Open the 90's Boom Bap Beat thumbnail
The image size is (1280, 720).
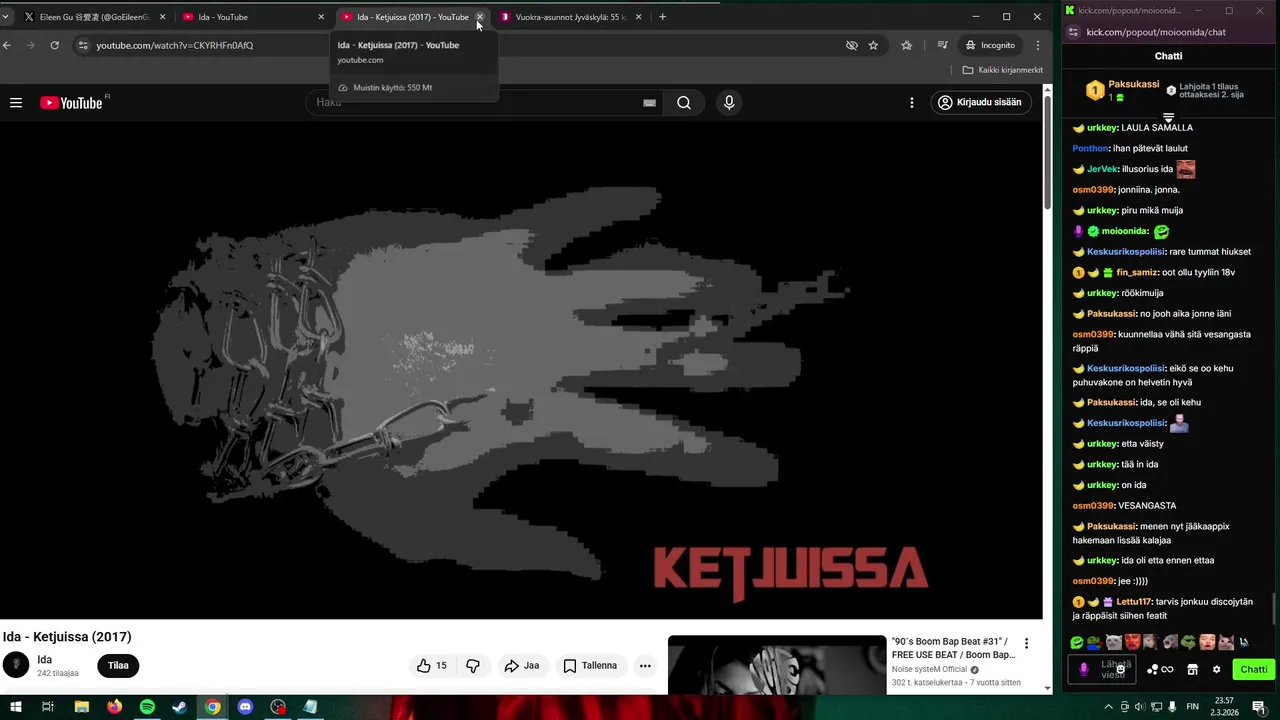tap(777, 665)
